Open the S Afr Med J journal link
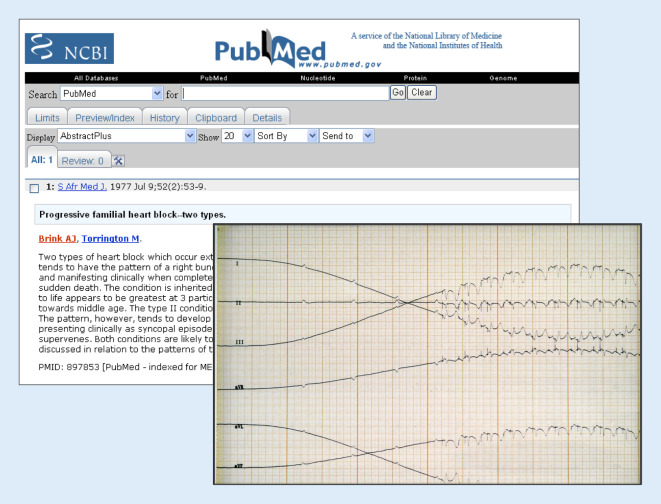The width and height of the screenshot is (661, 504). coord(82,187)
